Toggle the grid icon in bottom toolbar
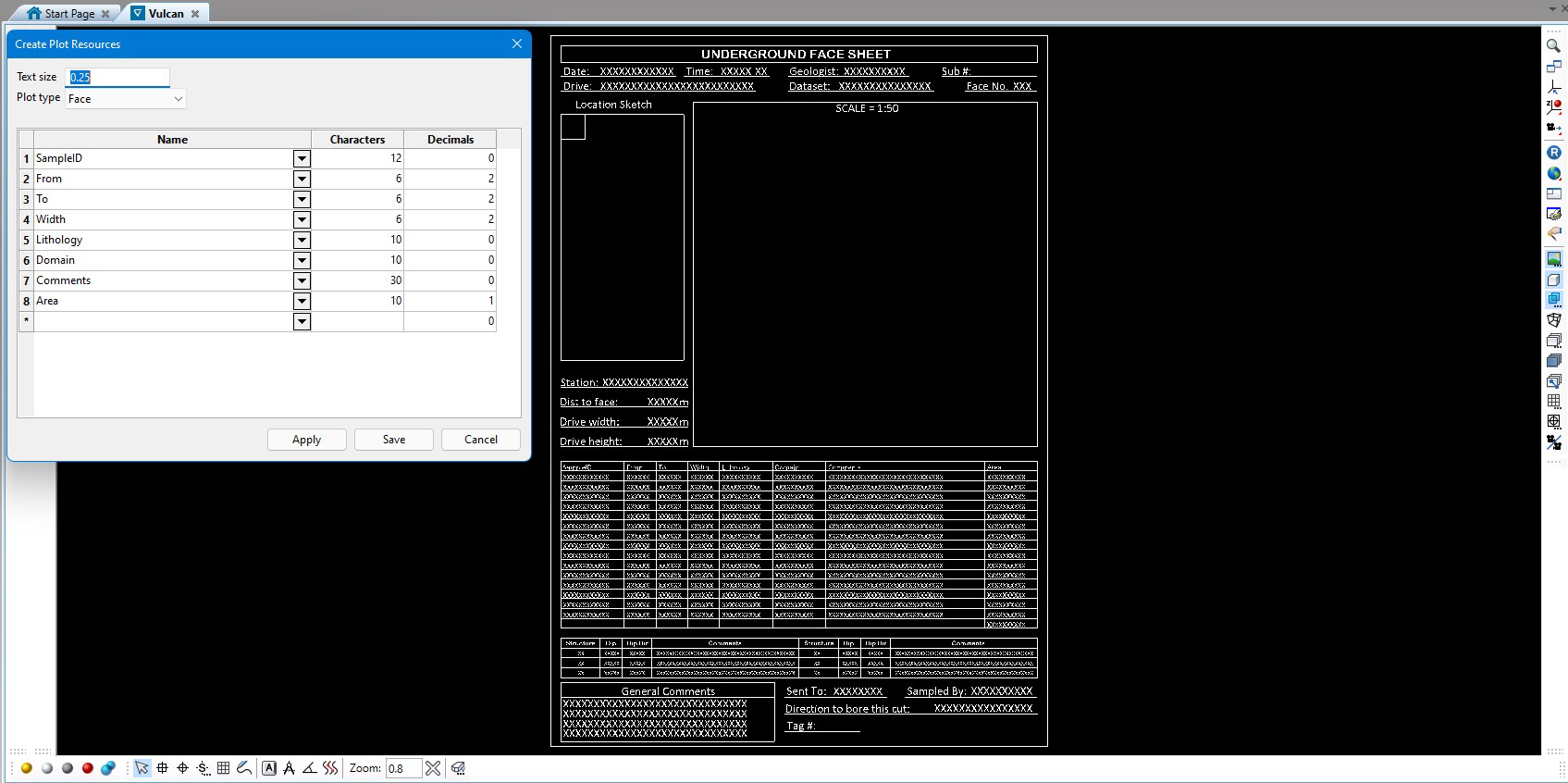 coord(224,768)
